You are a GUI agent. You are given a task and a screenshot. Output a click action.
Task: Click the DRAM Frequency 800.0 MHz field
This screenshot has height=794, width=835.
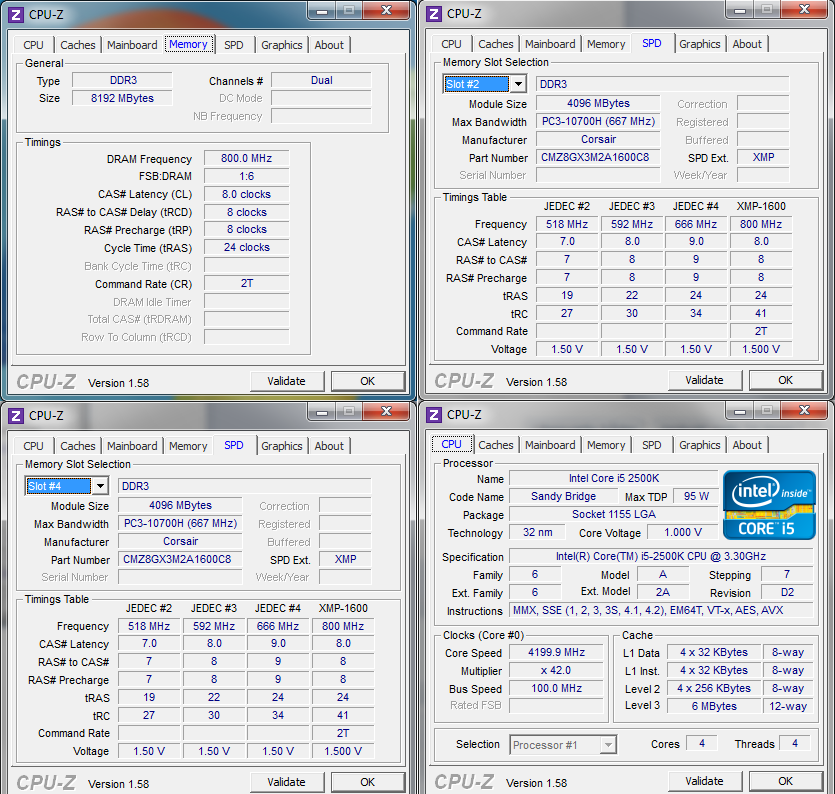coord(247,158)
